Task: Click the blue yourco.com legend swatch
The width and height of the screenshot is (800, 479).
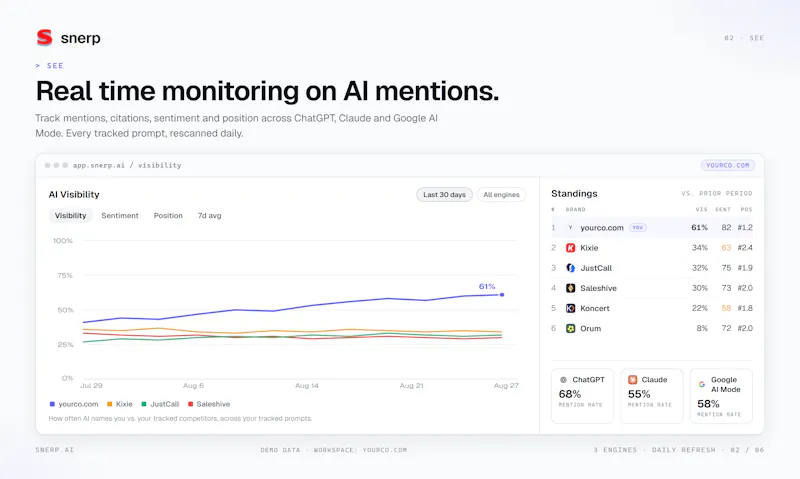Action: point(52,404)
